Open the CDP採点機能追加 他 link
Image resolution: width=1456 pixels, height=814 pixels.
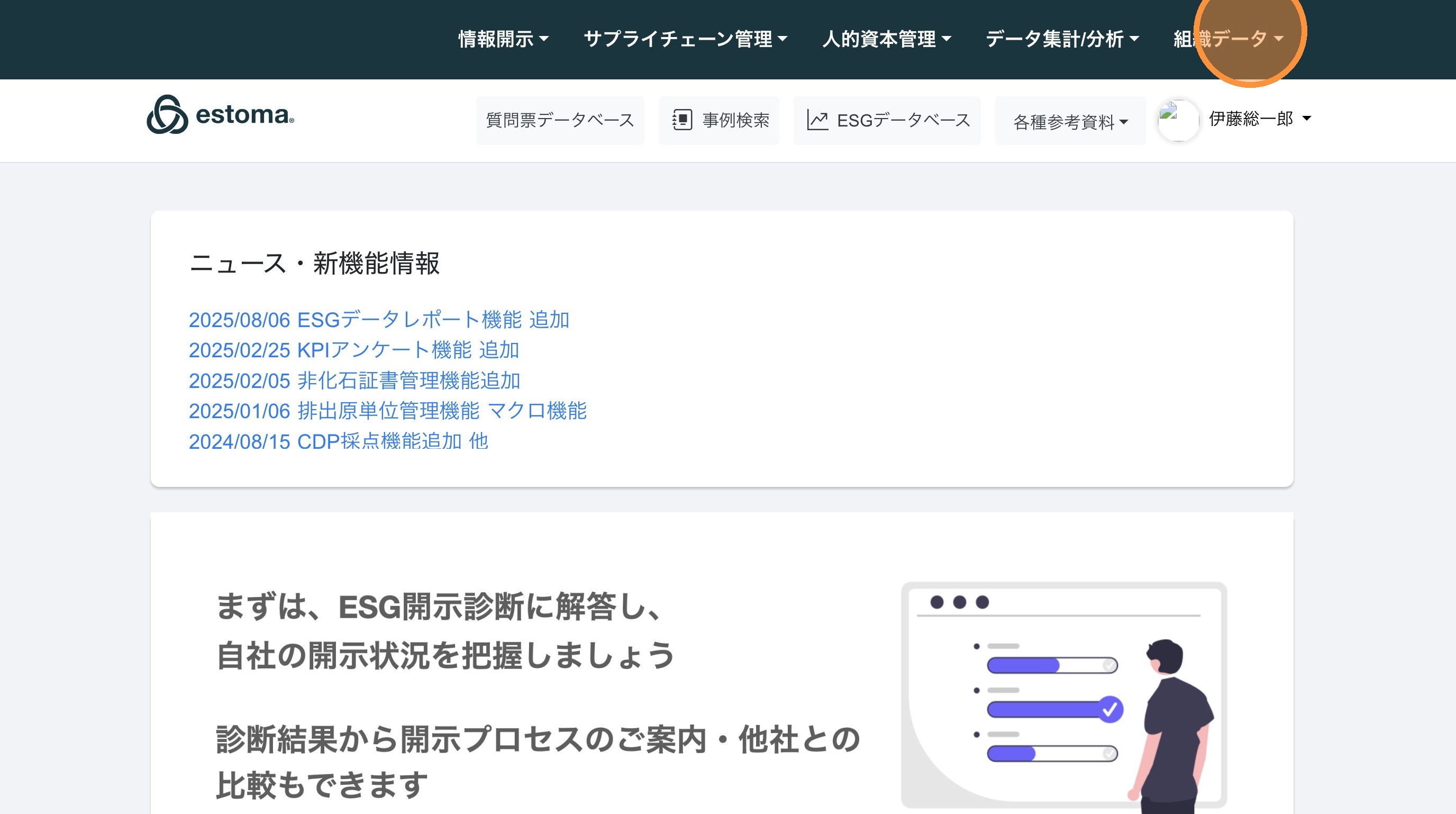[338, 441]
